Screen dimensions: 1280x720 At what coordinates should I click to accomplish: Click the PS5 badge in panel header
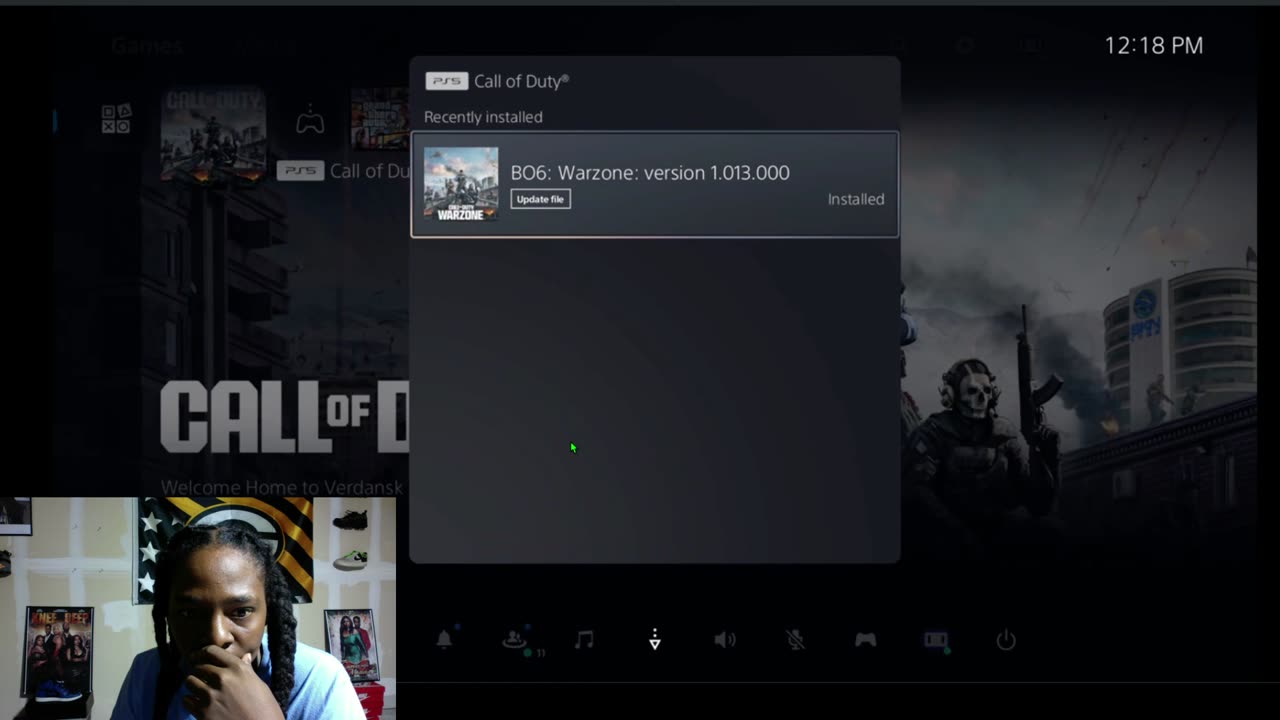446,81
